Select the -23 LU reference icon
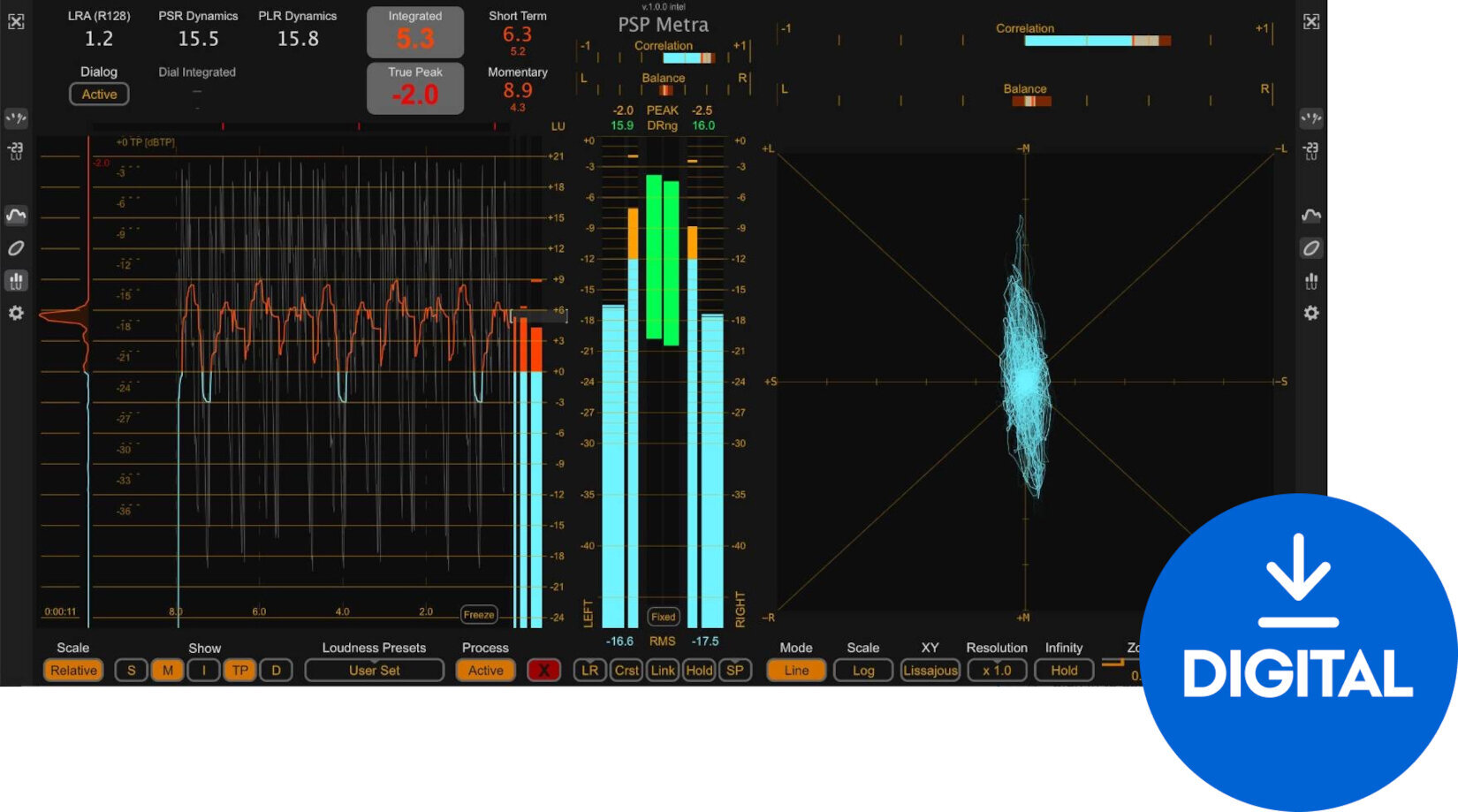Viewport: 1458px width, 812px height. click(16, 150)
